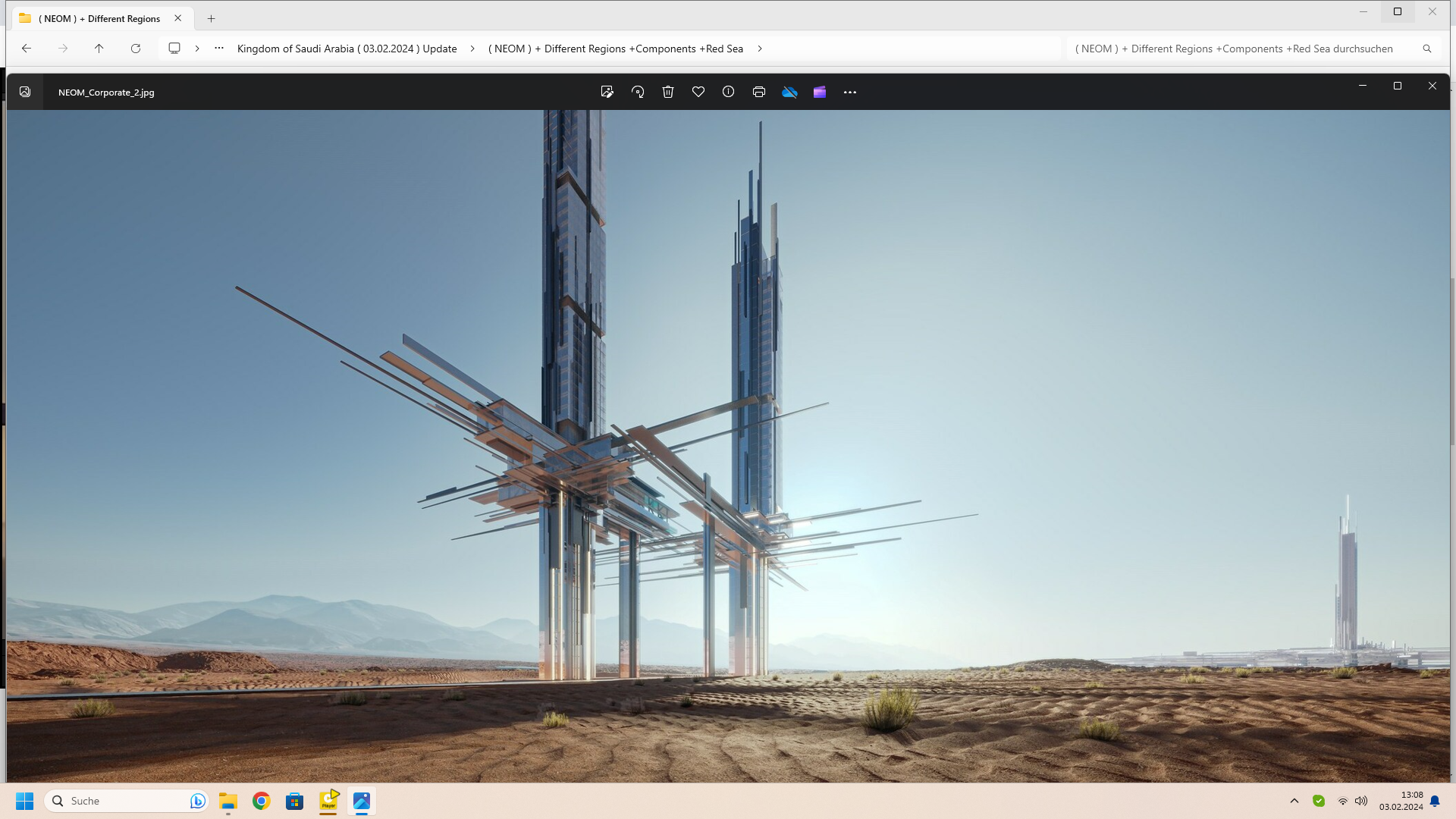Open the yellow Player app in taskbar
The height and width of the screenshot is (819, 1456).
(x=328, y=801)
